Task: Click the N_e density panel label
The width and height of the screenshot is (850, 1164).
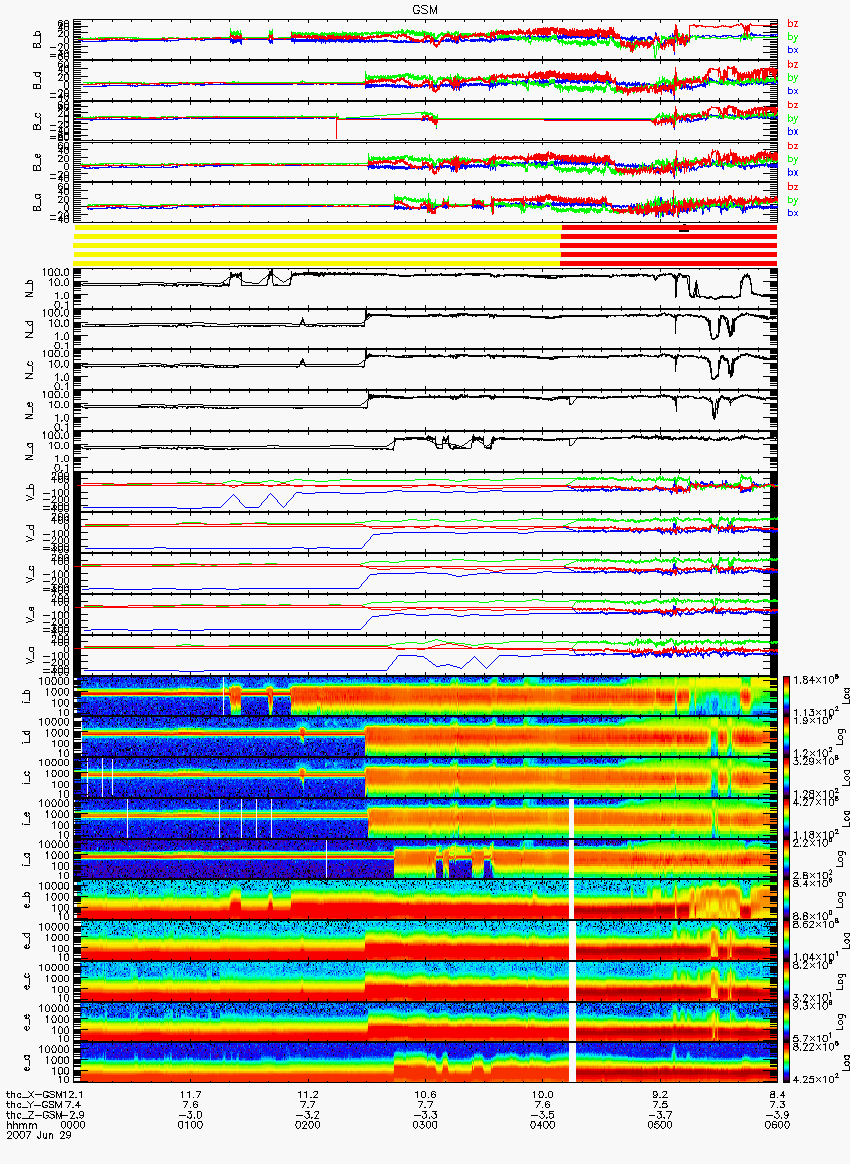Action: [30, 410]
